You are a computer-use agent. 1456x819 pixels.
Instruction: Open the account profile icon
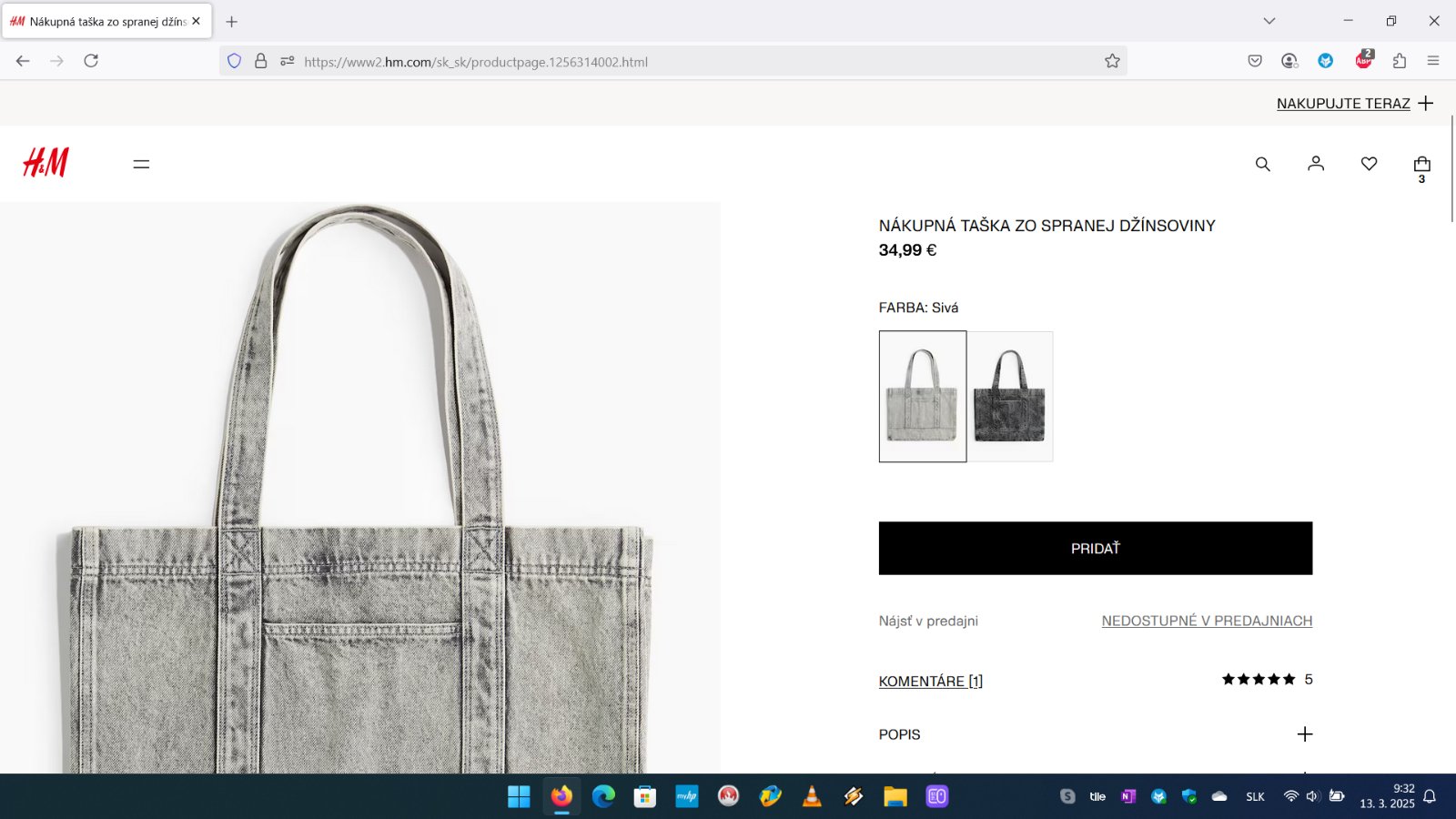click(1316, 164)
